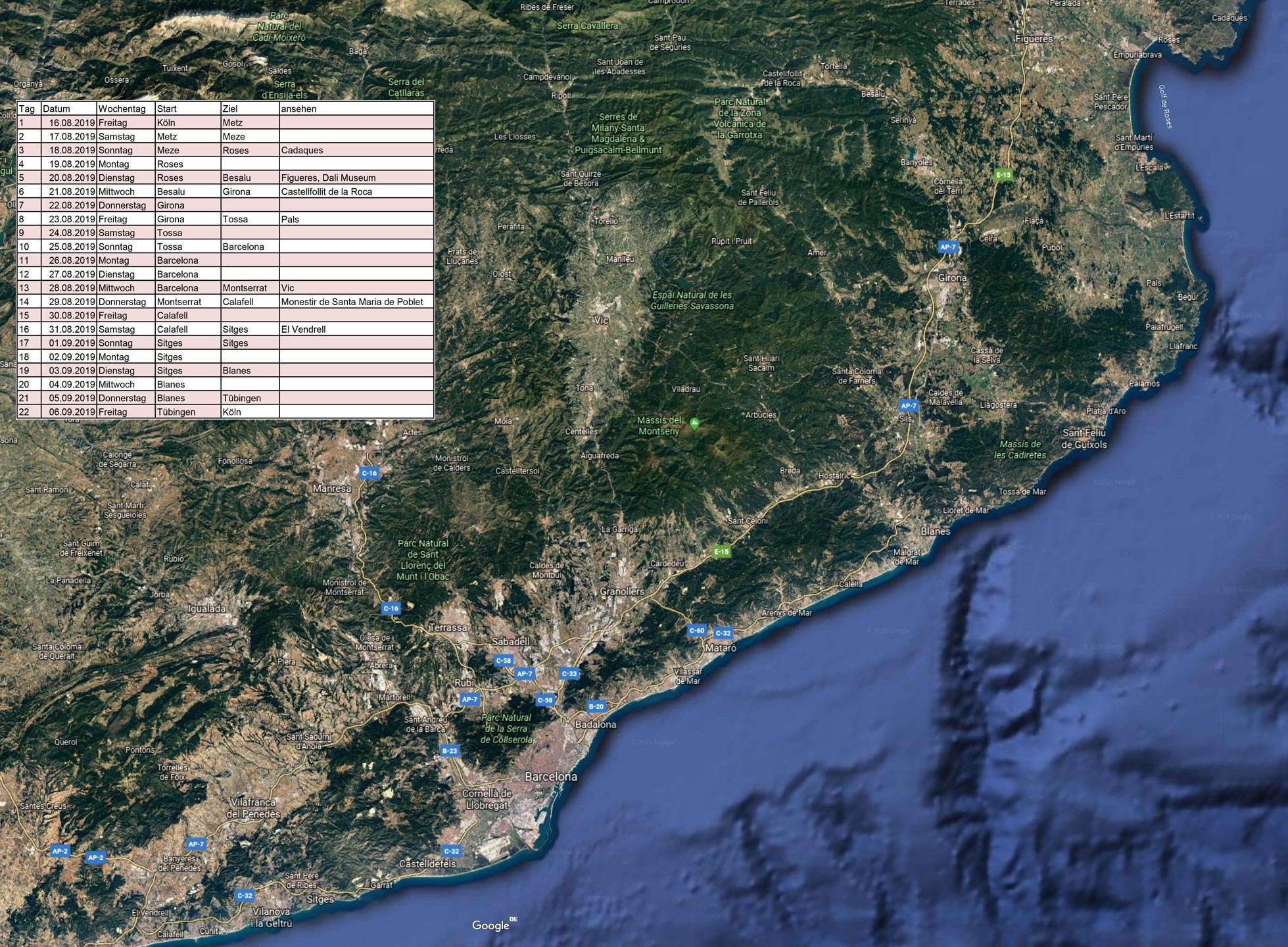Click the Sitges label on the coast
Screen dimensions: 1288x947
coord(320,899)
